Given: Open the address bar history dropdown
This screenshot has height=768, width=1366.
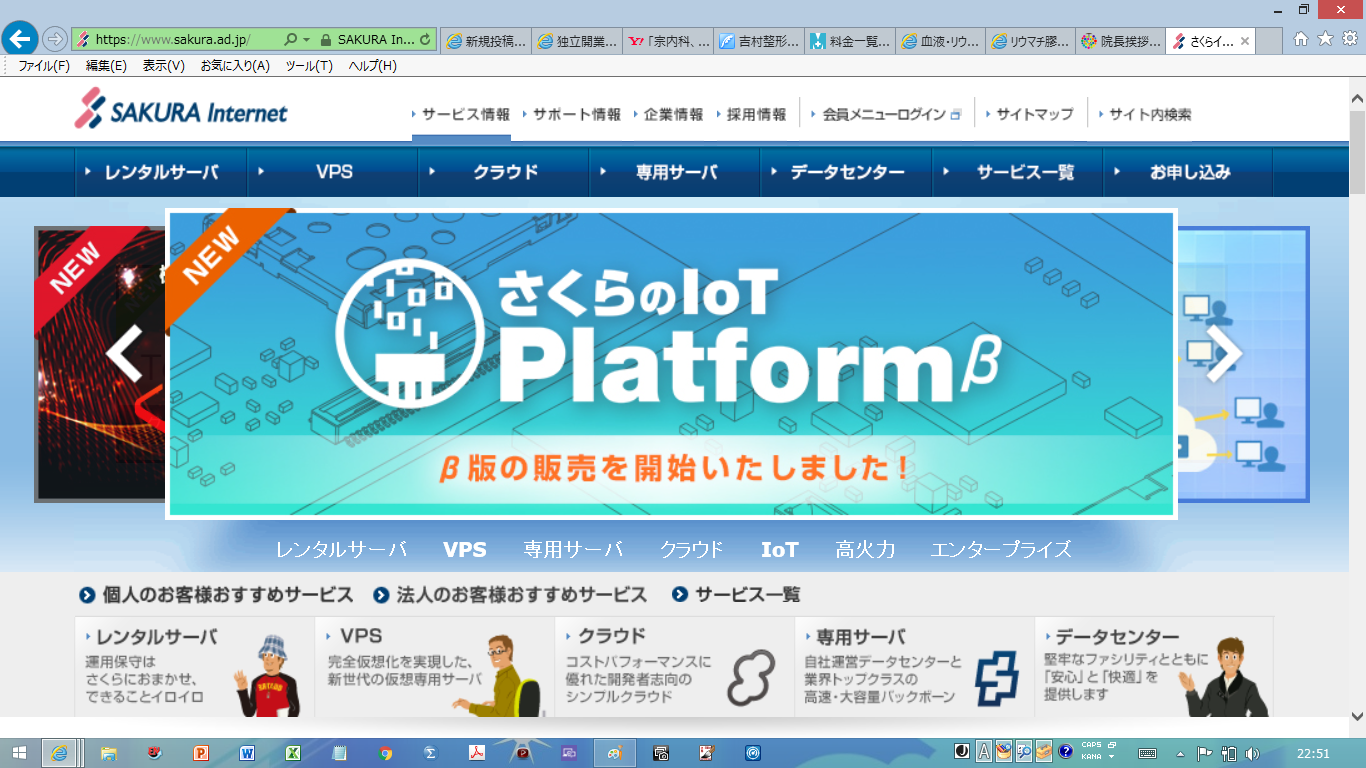Looking at the screenshot, I should pyautogui.click(x=305, y=40).
